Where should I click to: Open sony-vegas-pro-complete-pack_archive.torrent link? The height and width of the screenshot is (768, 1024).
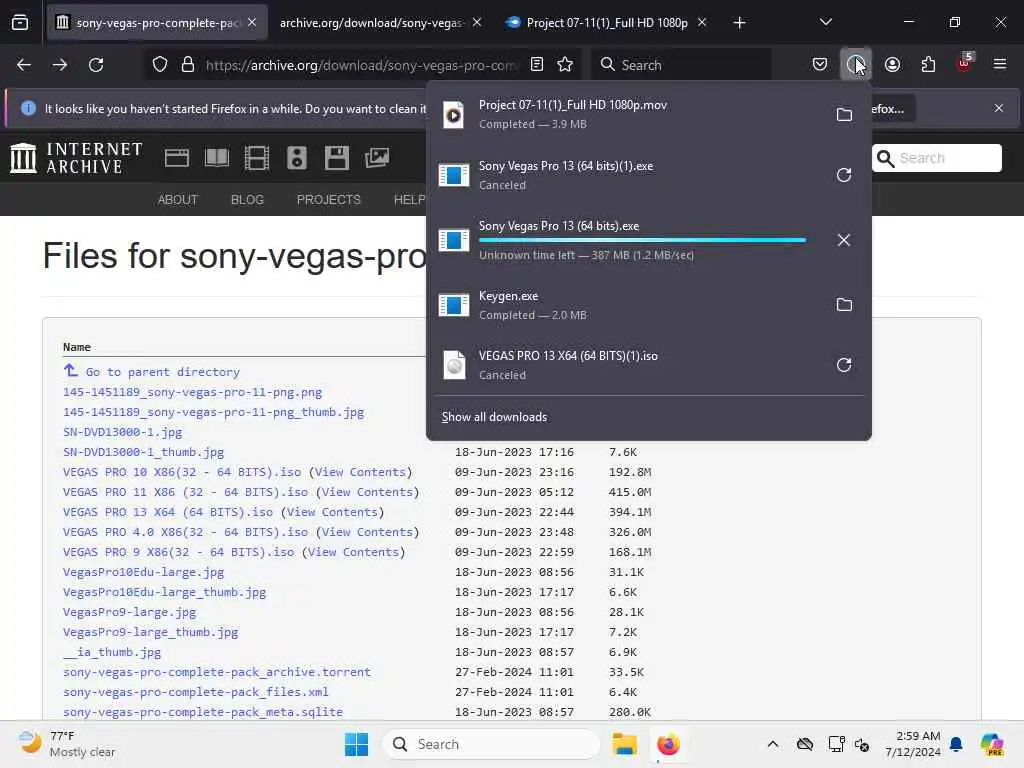click(x=217, y=672)
